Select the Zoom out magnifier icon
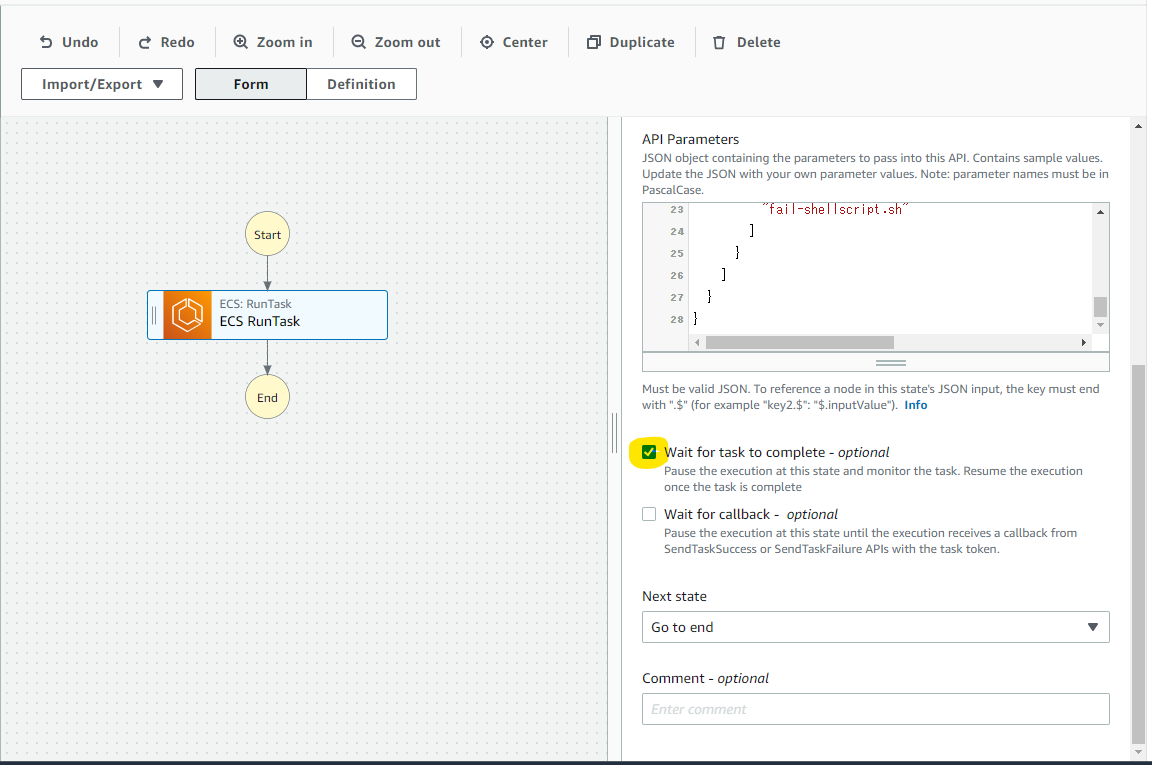Image resolution: width=1152 pixels, height=765 pixels. click(x=358, y=42)
